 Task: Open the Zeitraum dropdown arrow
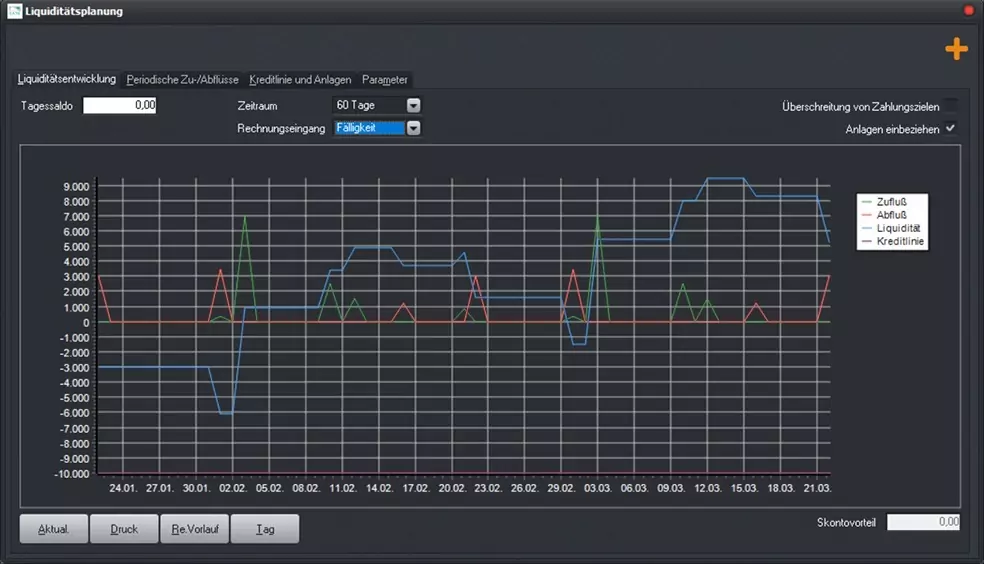click(x=413, y=105)
